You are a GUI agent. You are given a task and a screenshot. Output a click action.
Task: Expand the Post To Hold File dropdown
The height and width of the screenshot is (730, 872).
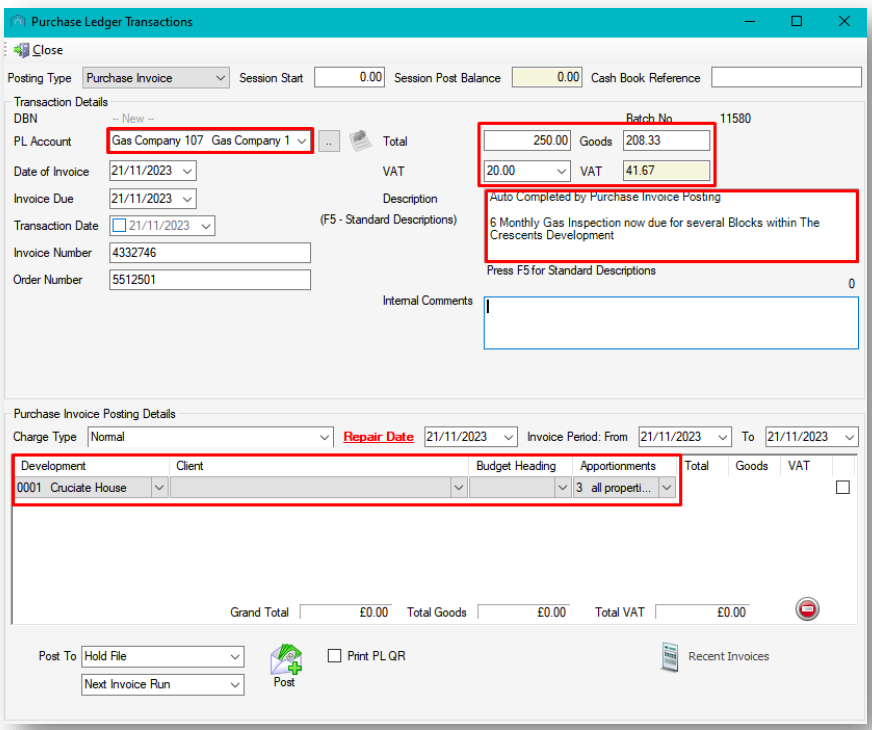click(235, 657)
